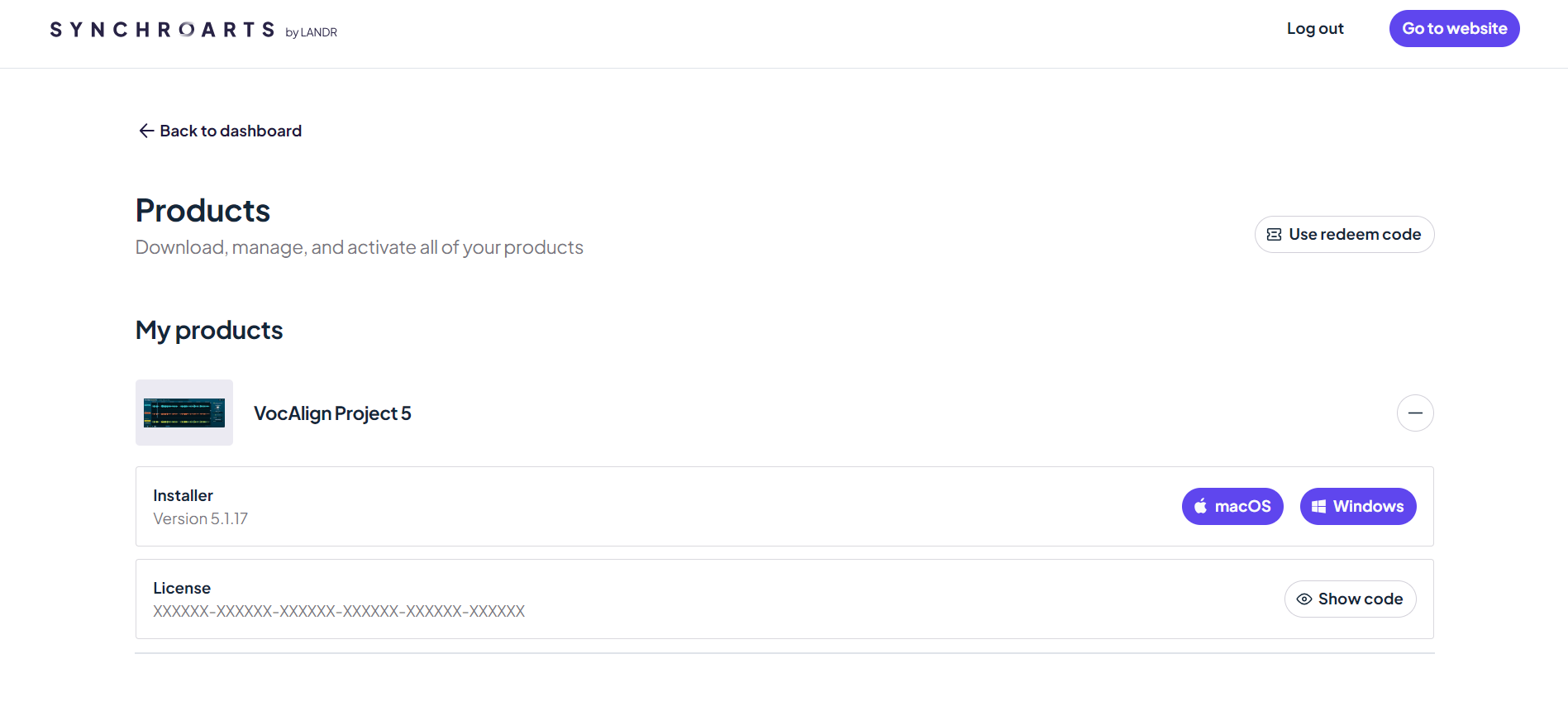Return via Back to dashboard link
This screenshot has width=1568, height=716.
coord(231,131)
